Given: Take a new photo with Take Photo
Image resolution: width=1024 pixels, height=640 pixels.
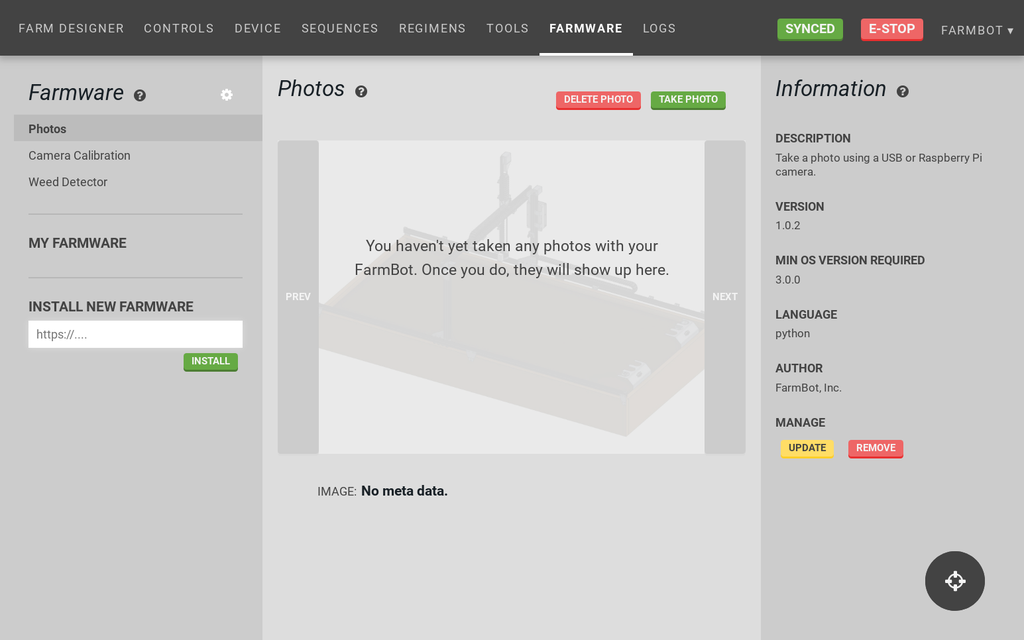Looking at the screenshot, I should point(688,100).
